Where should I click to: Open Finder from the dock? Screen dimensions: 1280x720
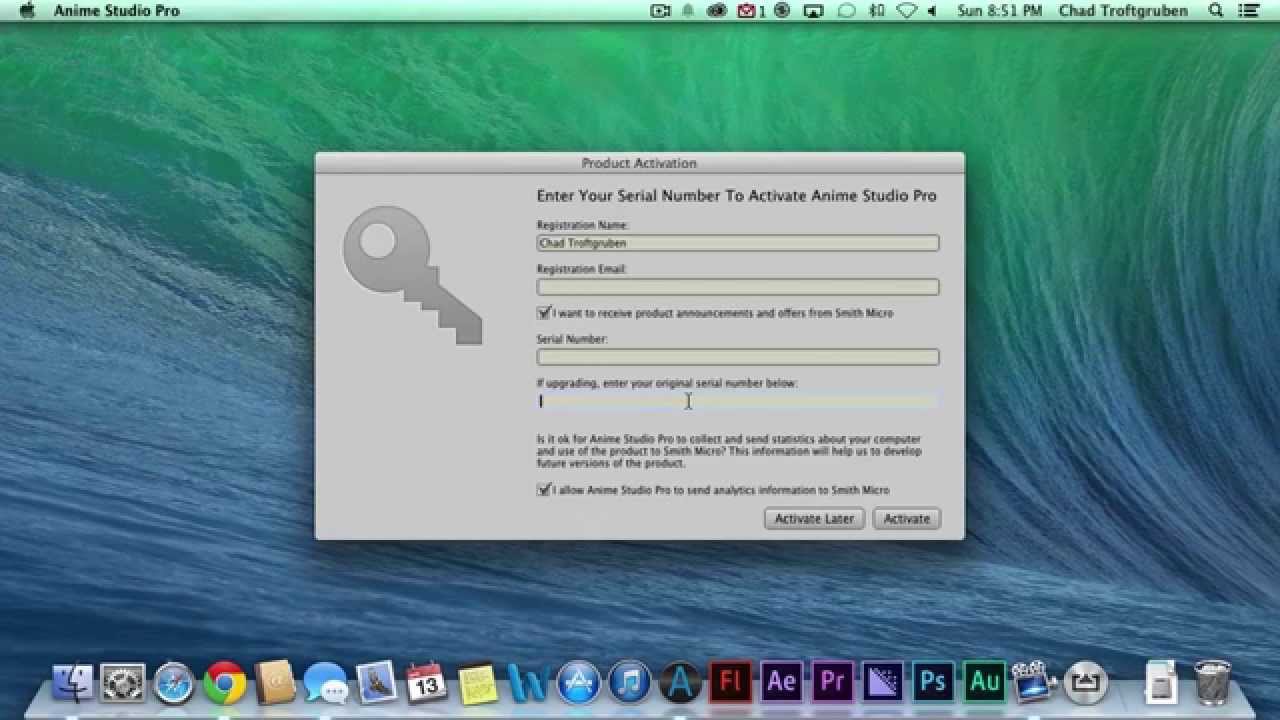pyautogui.click(x=72, y=682)
